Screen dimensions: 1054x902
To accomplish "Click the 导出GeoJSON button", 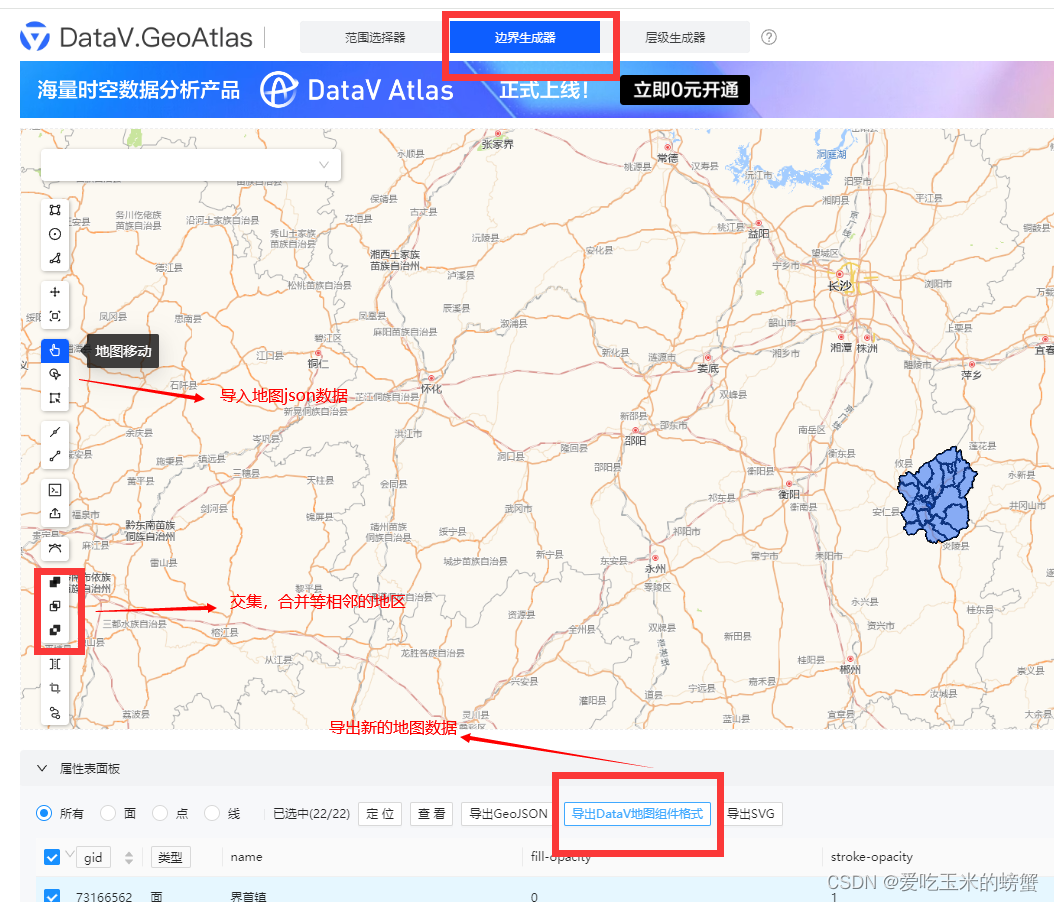I will pyautogui.click(x=508, y=814).
